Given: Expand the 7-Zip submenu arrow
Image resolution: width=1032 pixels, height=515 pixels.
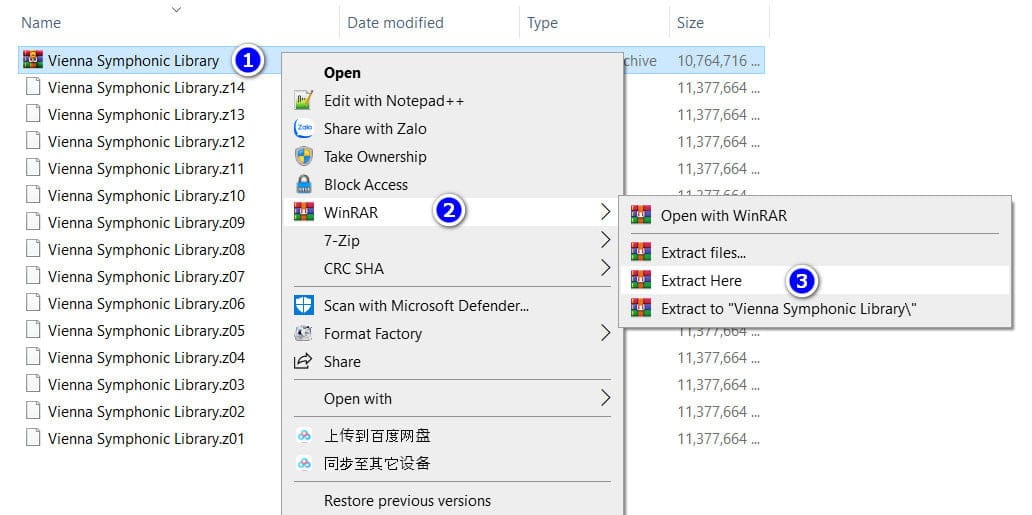Looking at the screenshot, I should point(606,240).
